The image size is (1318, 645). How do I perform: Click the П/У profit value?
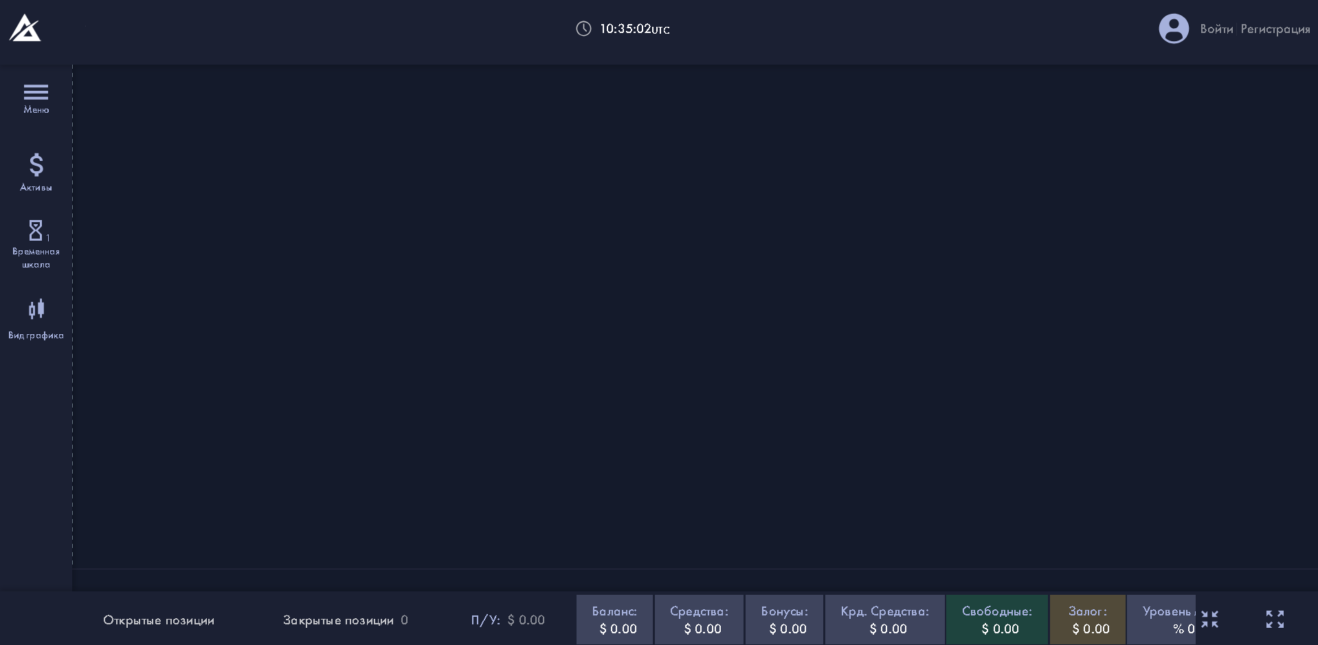(x=508, y=620)
